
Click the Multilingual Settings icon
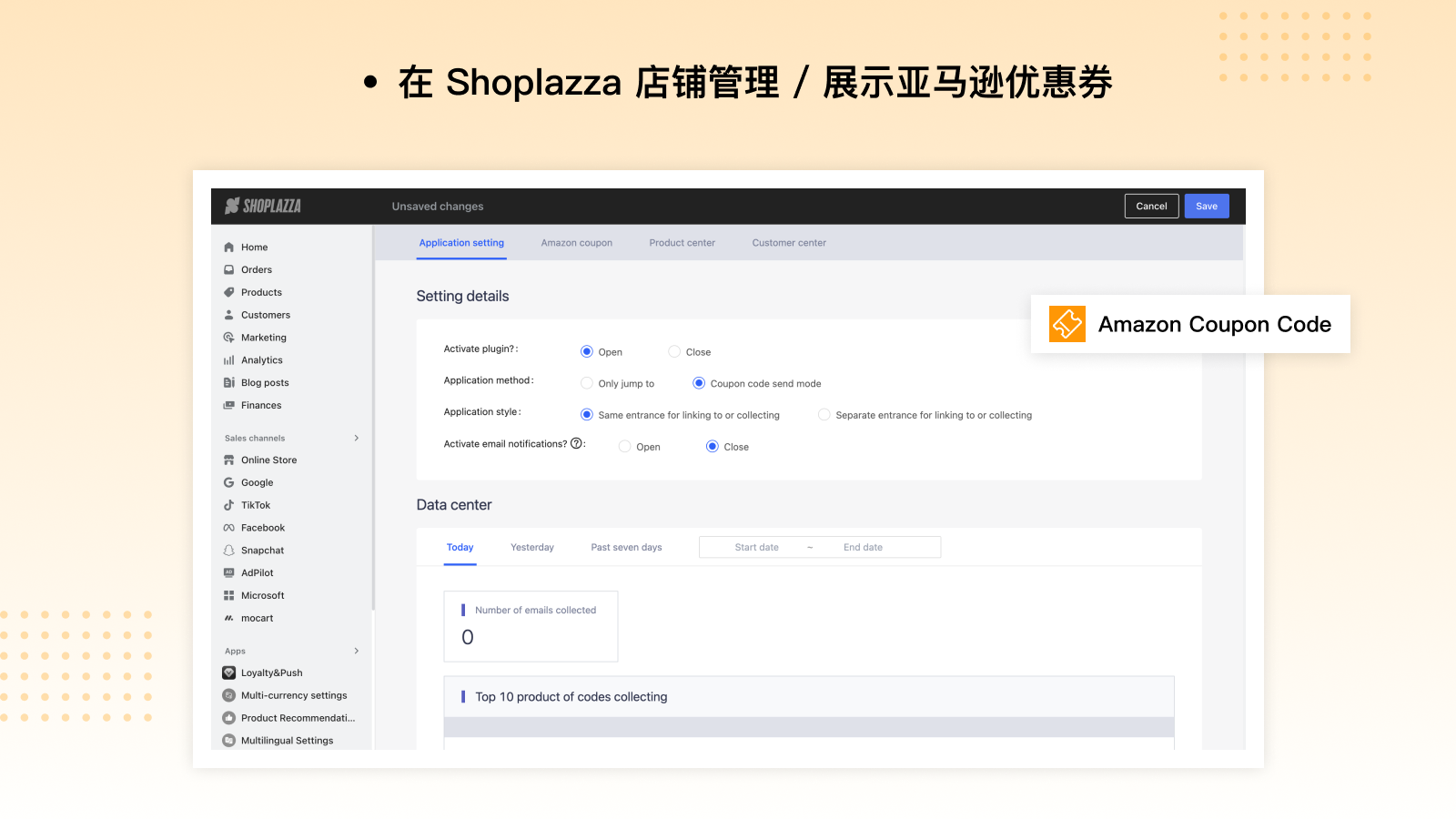point(229,741)
